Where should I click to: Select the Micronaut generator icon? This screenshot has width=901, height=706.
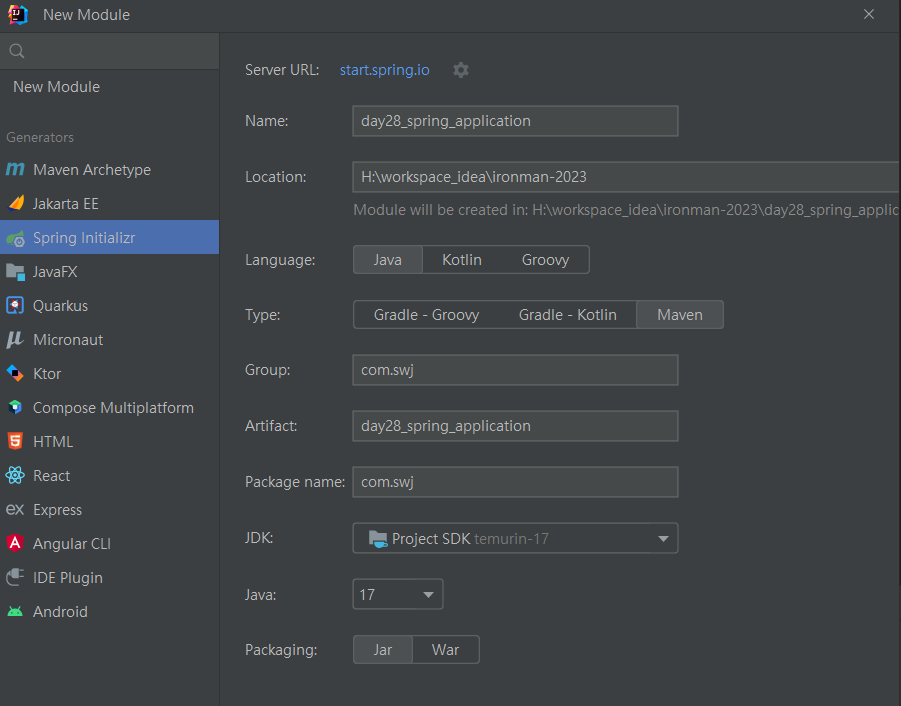[15, 340]
